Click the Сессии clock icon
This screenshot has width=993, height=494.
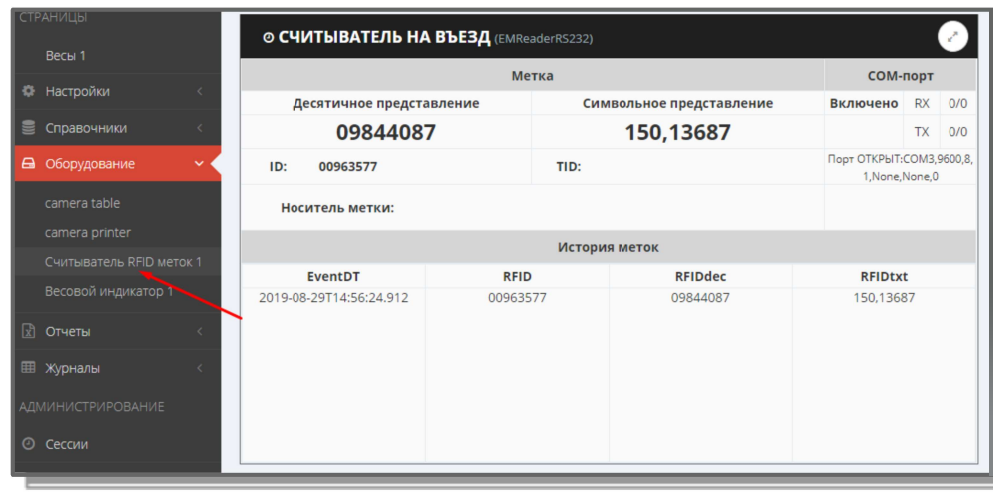[28, 444]
